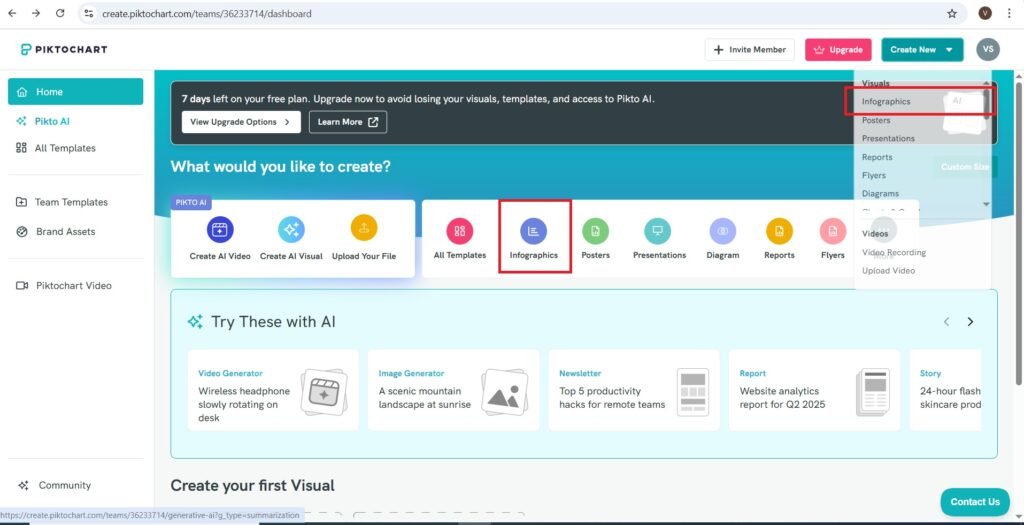Choose the Infographics icon tile

coord(534,232)
